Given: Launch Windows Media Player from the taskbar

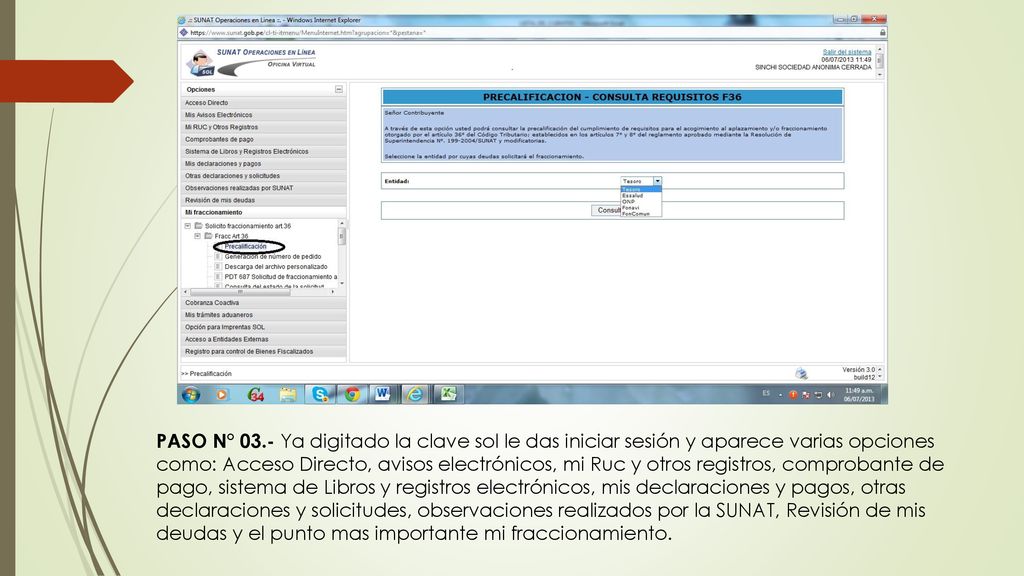Looking at the screenshot, I should coord(222,394).
